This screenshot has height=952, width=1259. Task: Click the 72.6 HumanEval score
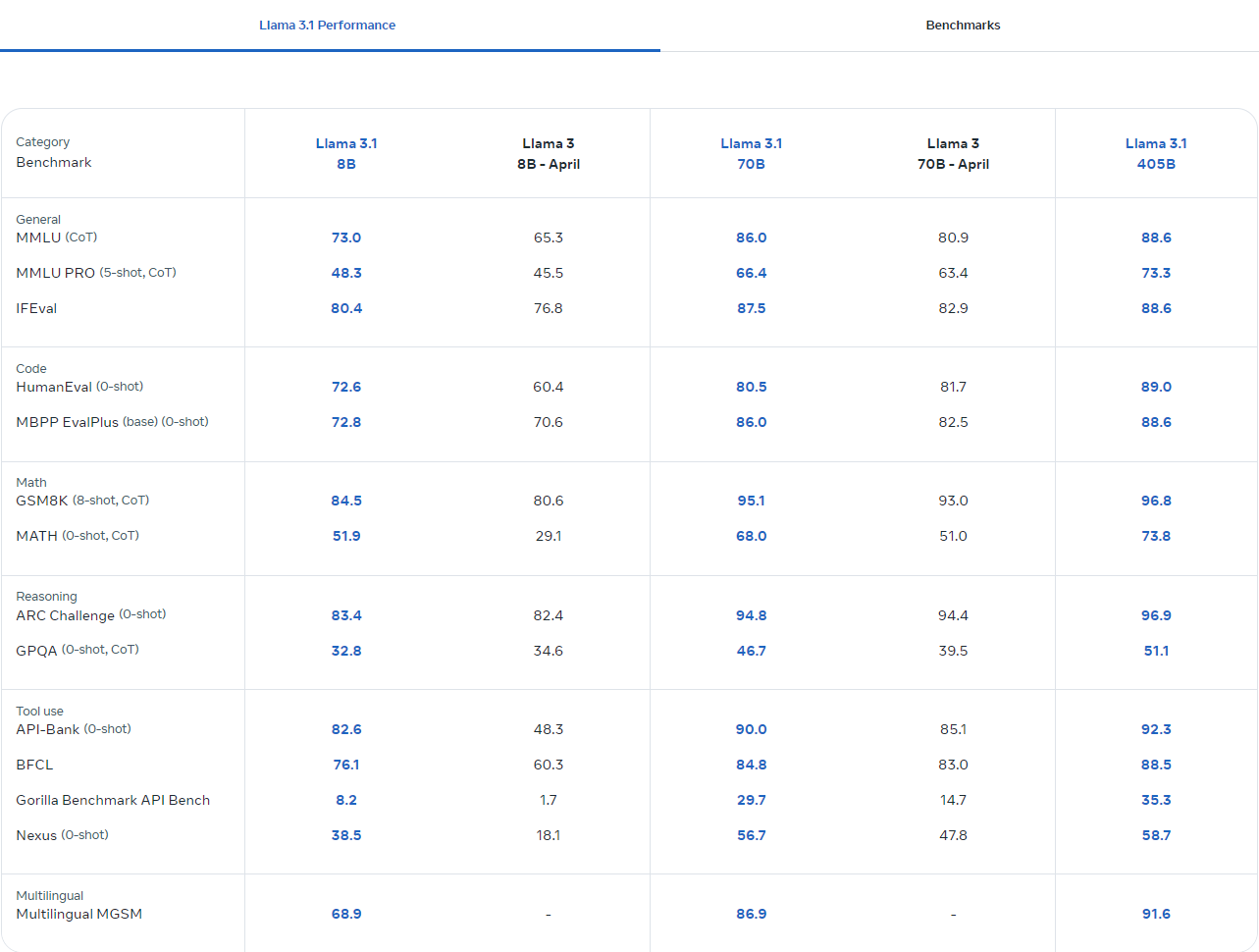346,387
